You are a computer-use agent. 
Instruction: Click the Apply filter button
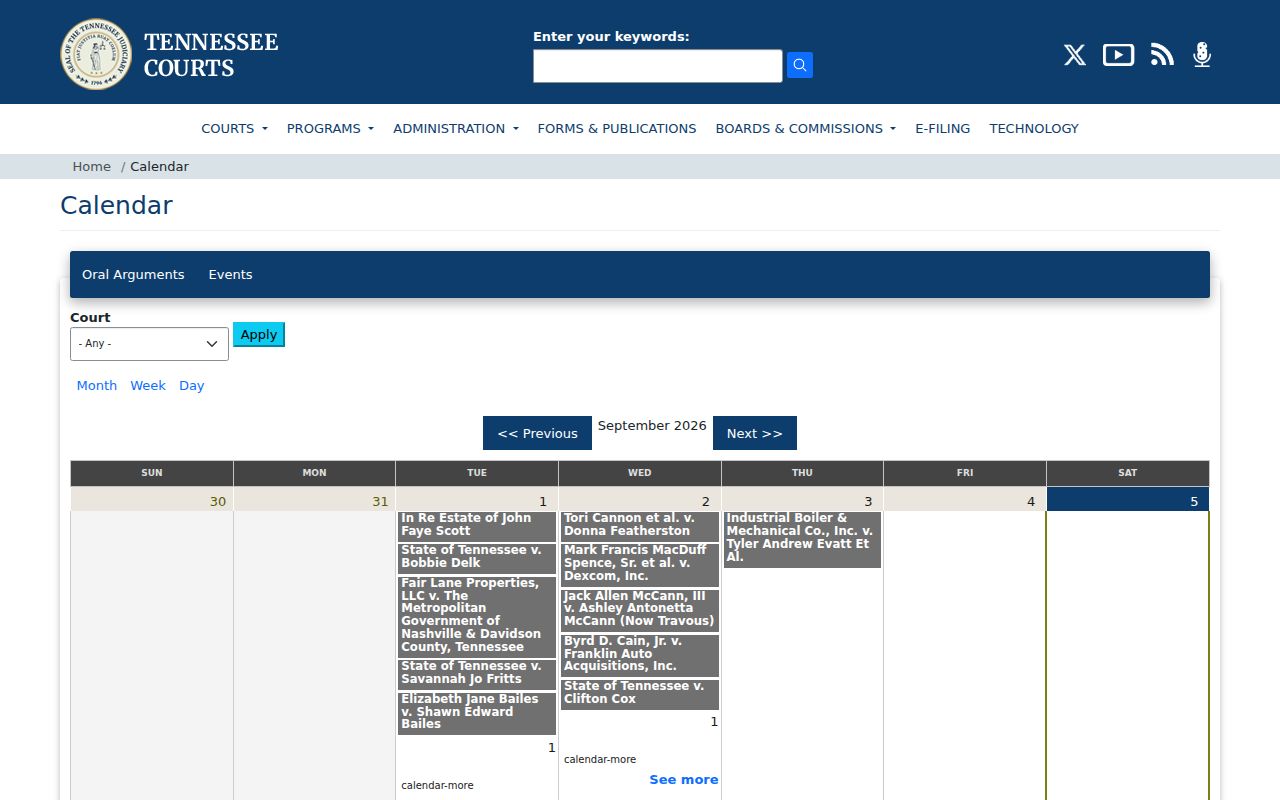[x=259, y=335]
